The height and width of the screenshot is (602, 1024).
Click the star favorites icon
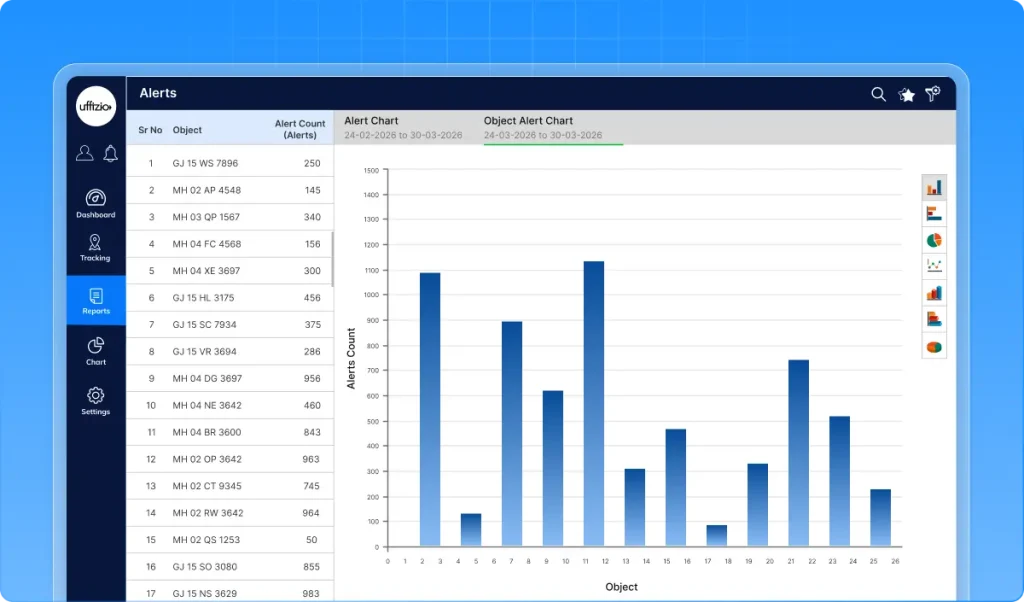pos(906,94)
